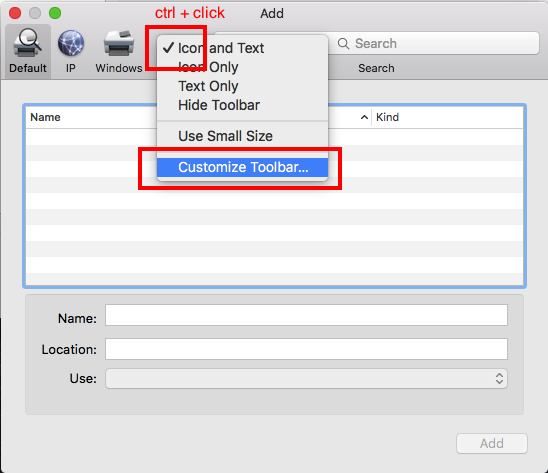
Task: Choose Icon Only from context menu
Action: click(x=242, y=67)
